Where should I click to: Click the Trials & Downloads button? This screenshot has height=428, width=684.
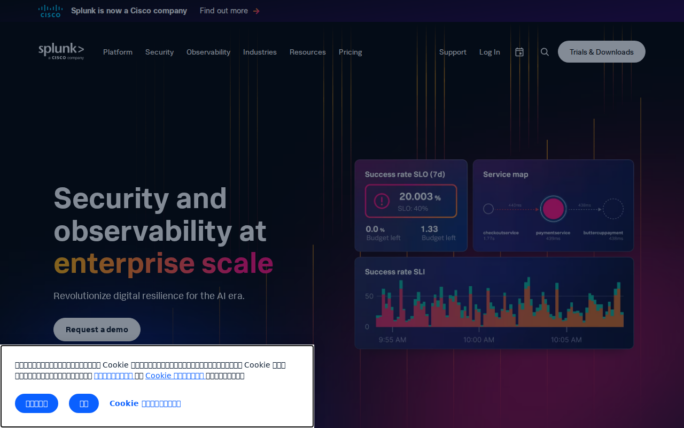point(601,52)
